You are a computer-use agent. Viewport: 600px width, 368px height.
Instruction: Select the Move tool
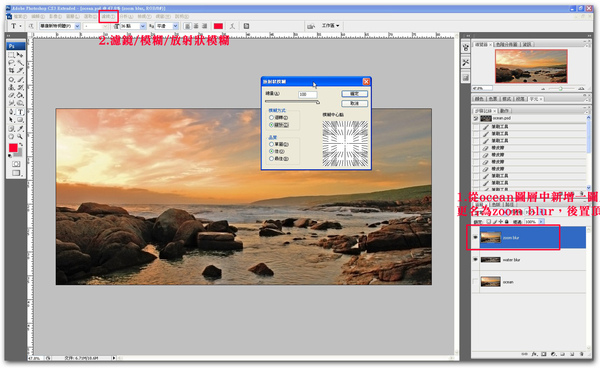20,55
